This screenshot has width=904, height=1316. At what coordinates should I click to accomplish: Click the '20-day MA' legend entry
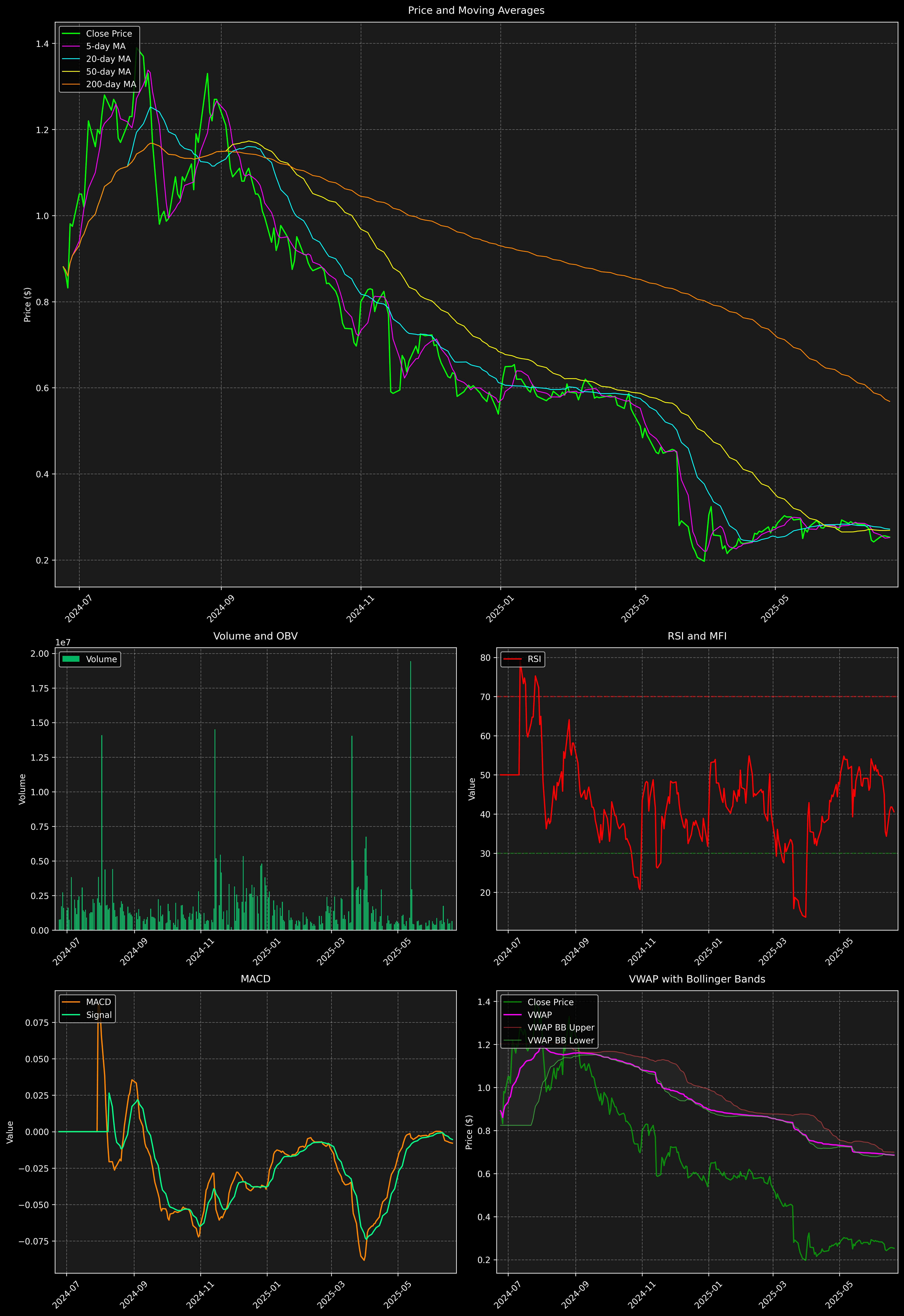(x=108, y=59)
